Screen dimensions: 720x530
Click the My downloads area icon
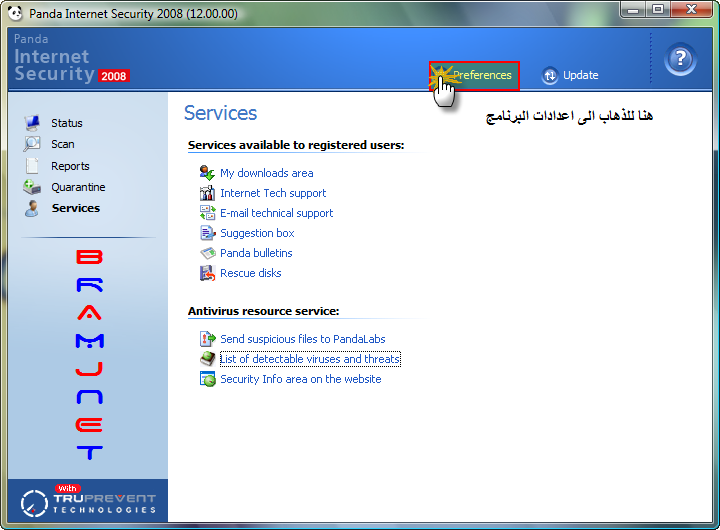(207, 173)
